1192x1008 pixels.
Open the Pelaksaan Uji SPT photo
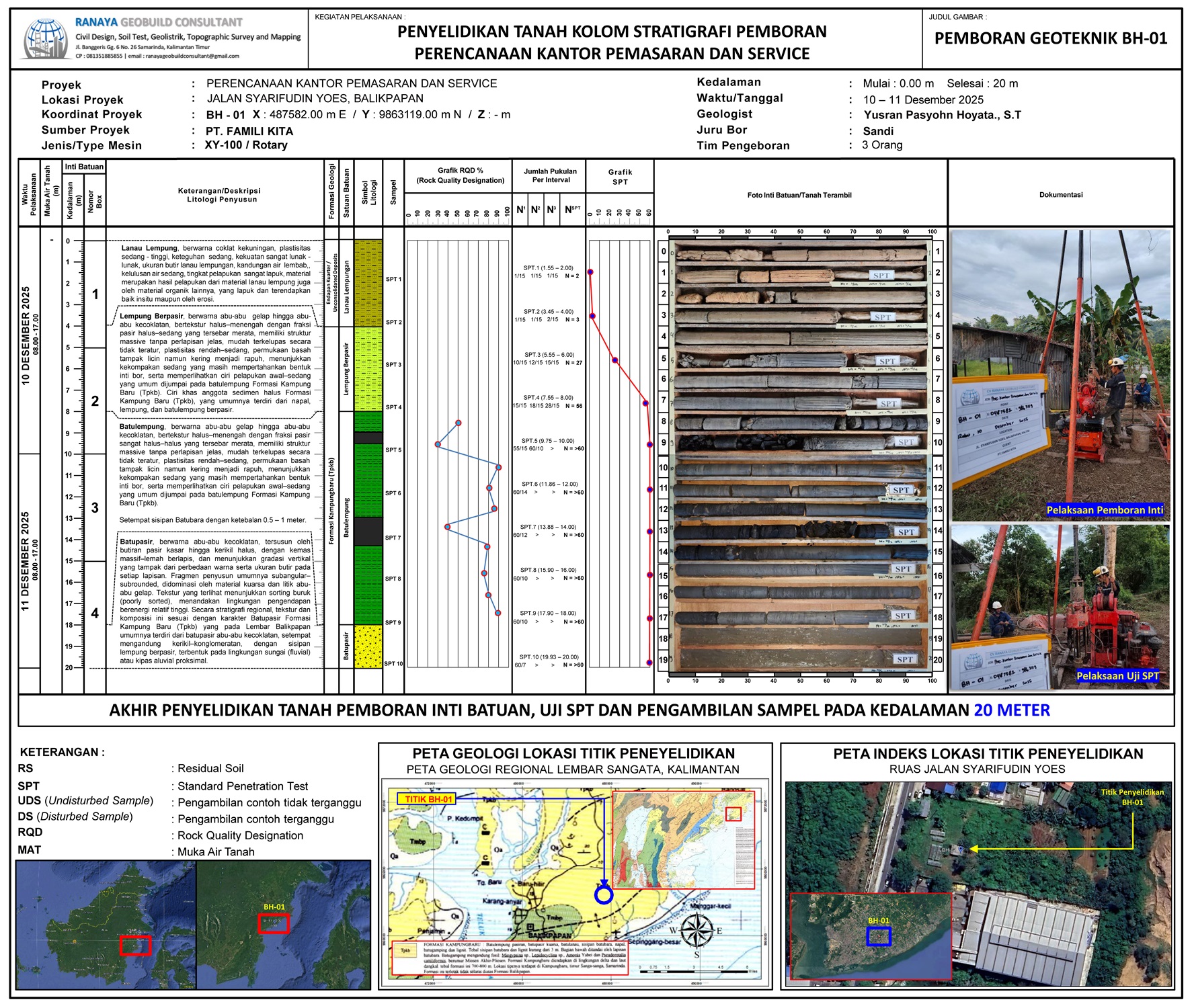[x=1060, y=608]
